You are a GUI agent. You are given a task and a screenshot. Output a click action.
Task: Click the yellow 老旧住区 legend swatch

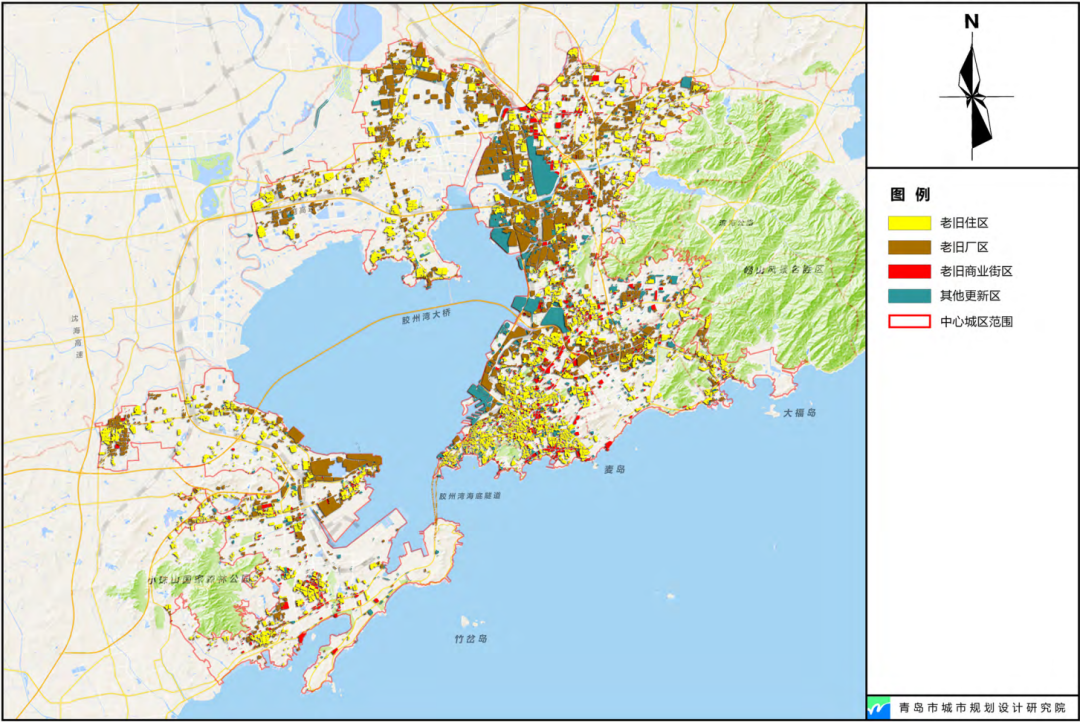point(909,223)
